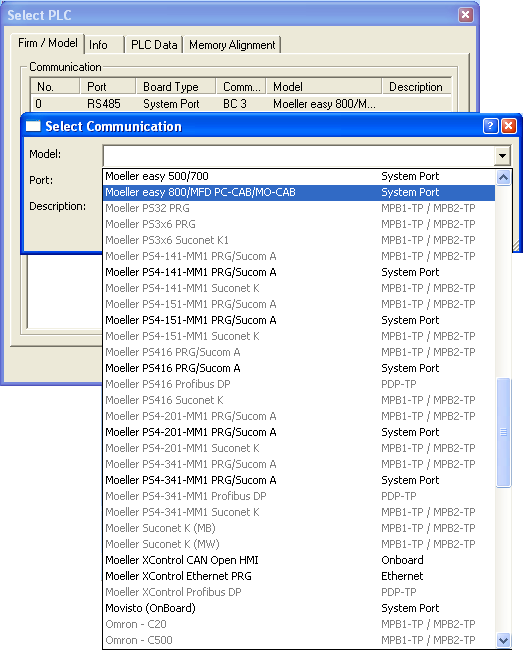The image size is (523, 654).
Task: Pick Moeller PS4-151-MM1 PRG/Sucom A System Port
Action: coord(299,320)
